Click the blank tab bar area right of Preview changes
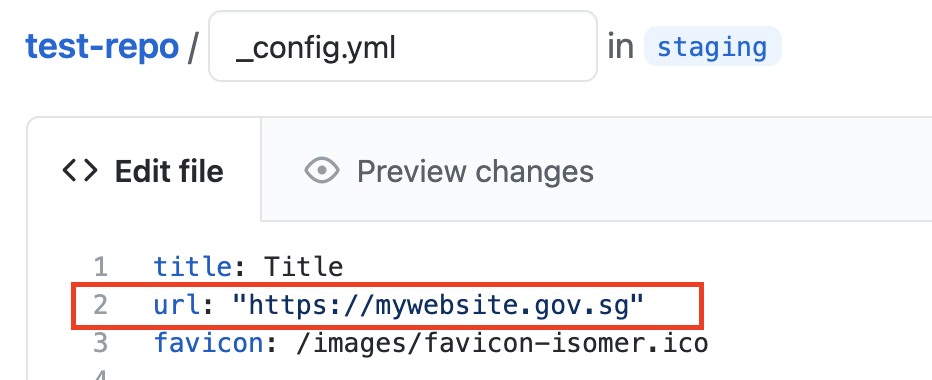This screenshot has height=380, width=932. pos(761,169)
